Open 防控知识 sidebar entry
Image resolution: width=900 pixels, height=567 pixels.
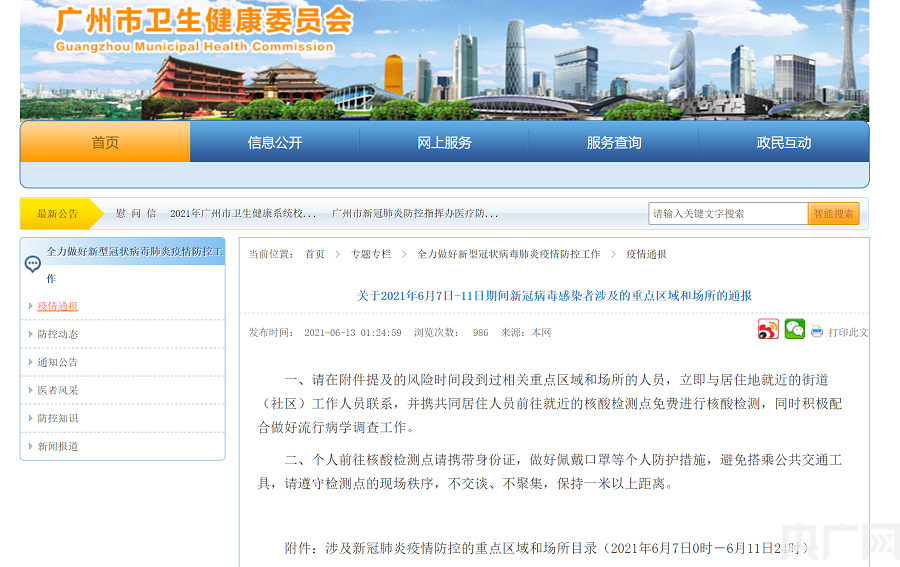pos(58,418)
